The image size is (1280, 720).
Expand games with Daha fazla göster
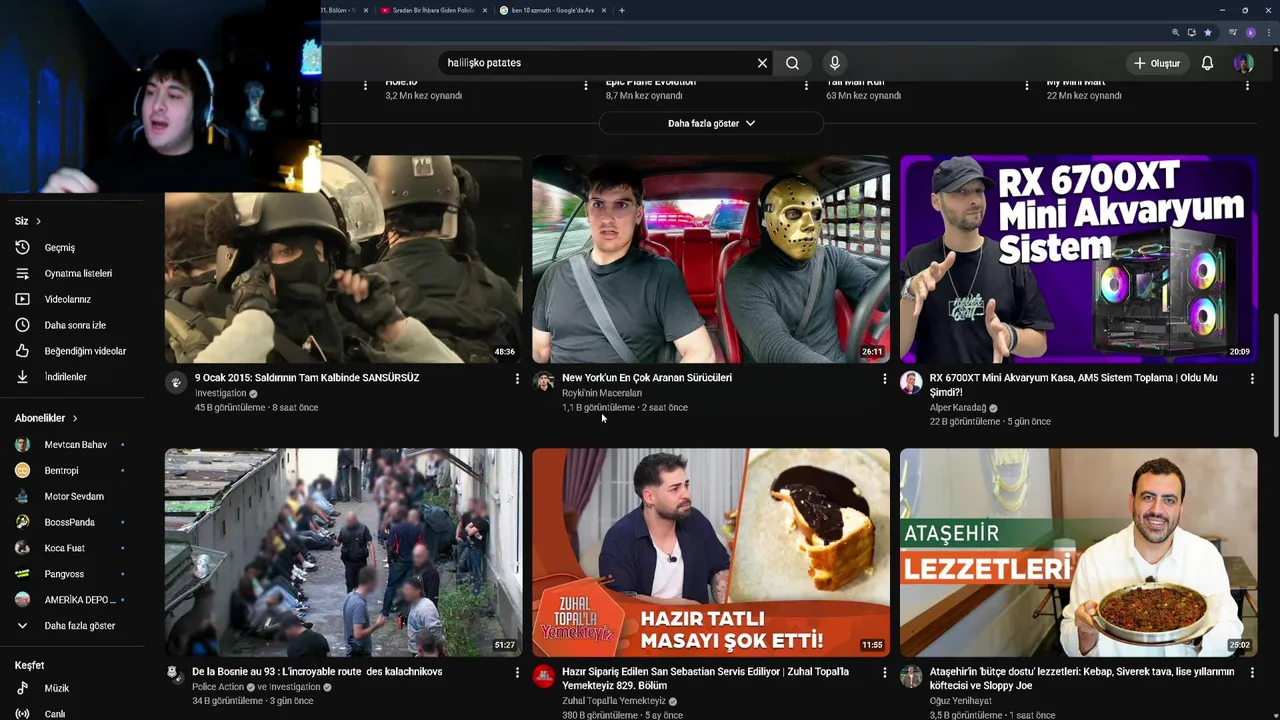pyautogui.click(x=711, y=123)
